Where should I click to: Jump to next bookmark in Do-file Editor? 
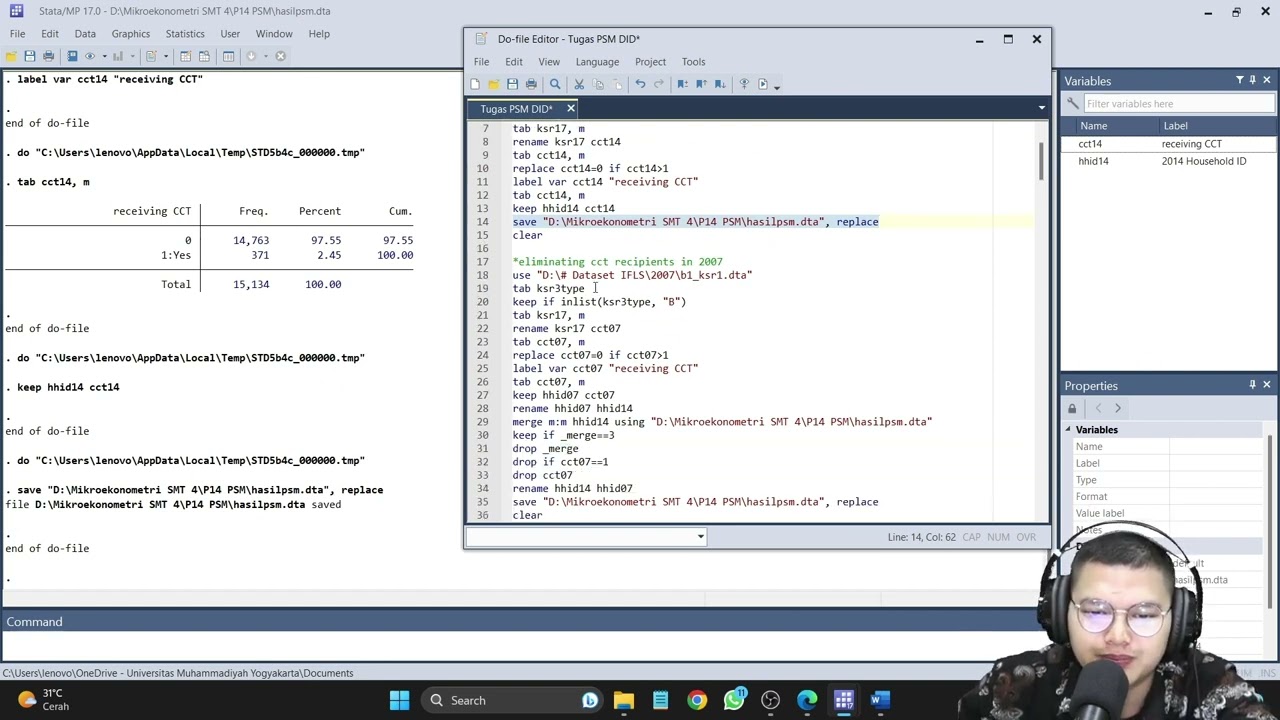pos(720,84)
